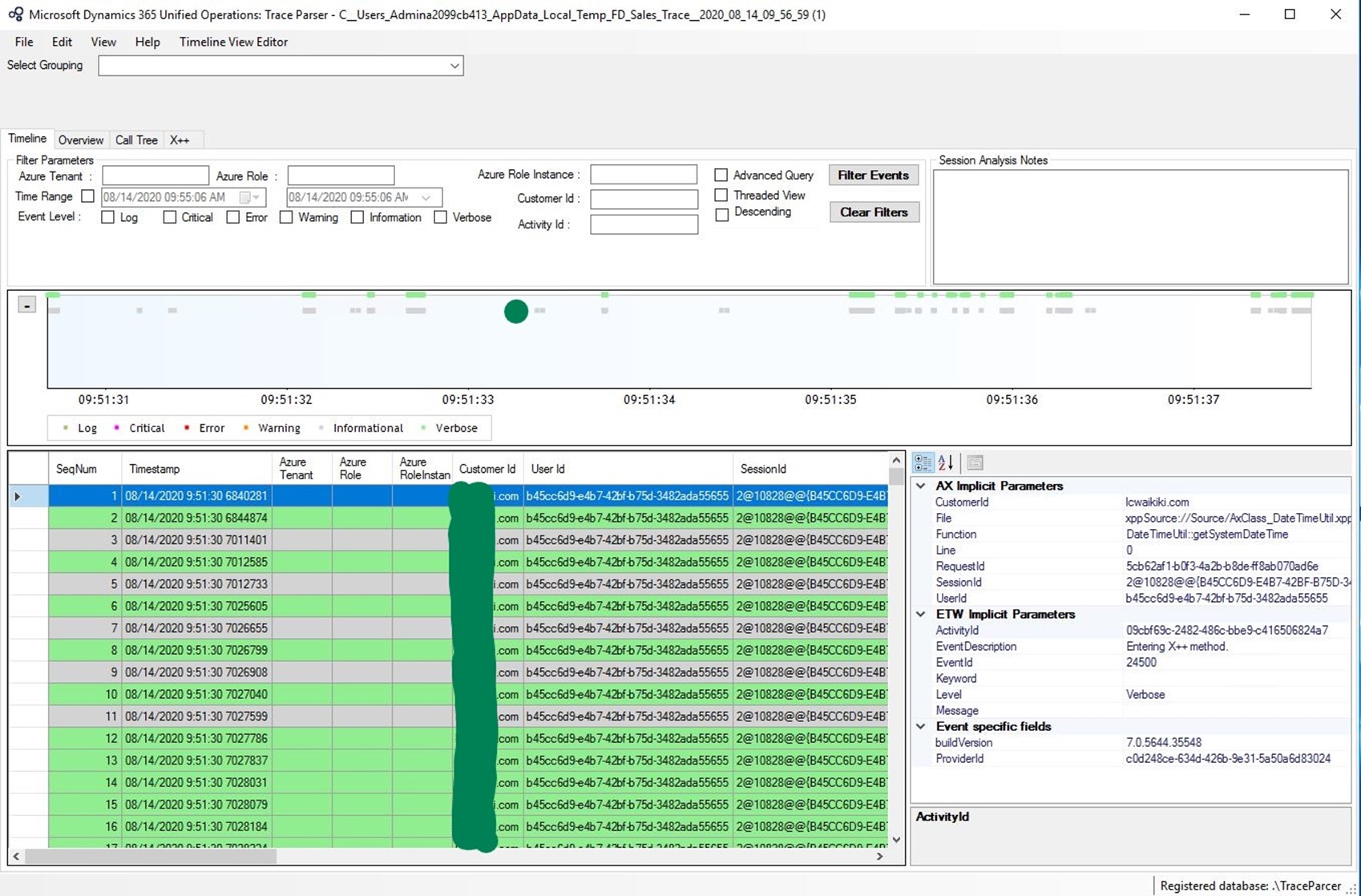Viewport: 1361px width, 896px height.
Task: Switch to the X++ tab
Action: 180,139
